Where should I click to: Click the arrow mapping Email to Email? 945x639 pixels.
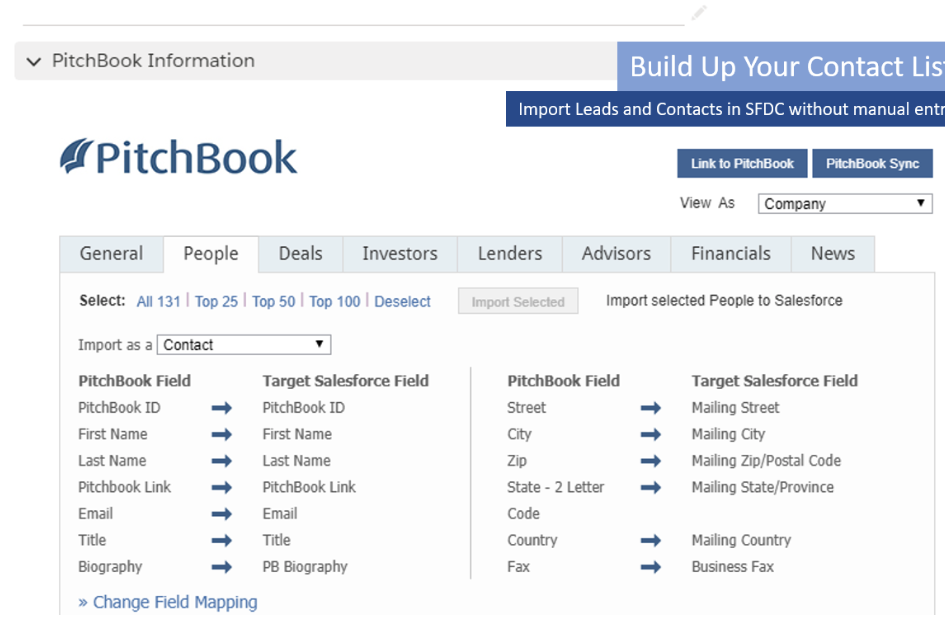[219, 513]
